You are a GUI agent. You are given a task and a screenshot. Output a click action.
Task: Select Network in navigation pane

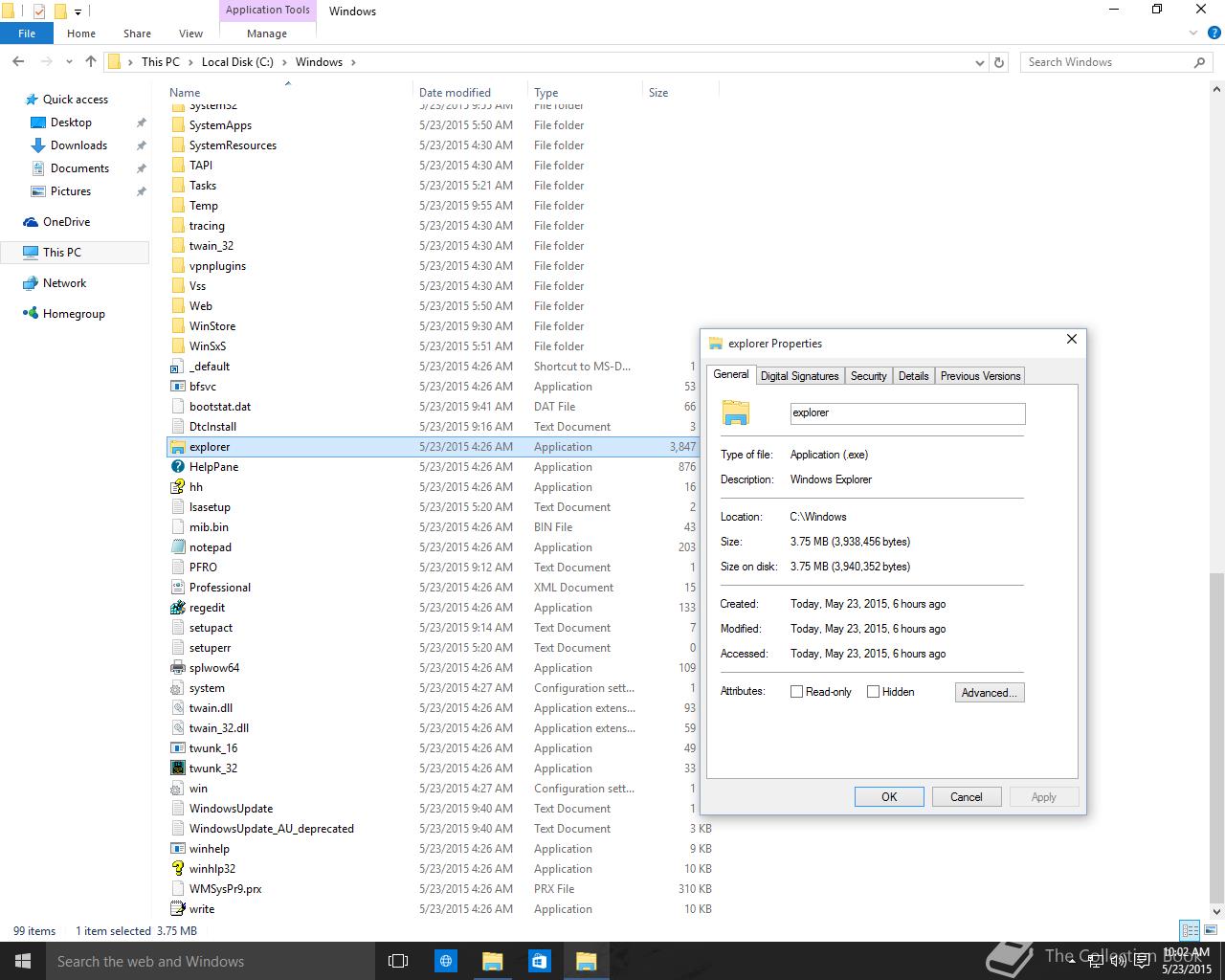64,283
